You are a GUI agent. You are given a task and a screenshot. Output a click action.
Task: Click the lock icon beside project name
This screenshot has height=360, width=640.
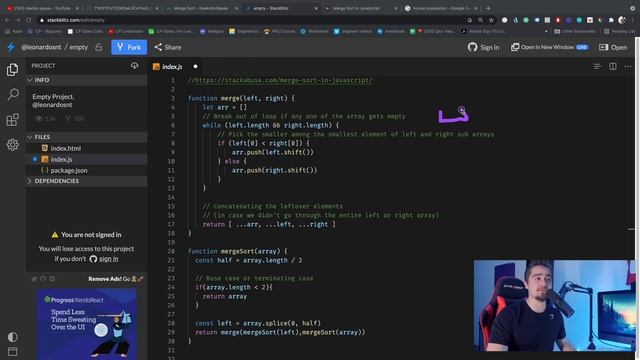click(98, 47)
